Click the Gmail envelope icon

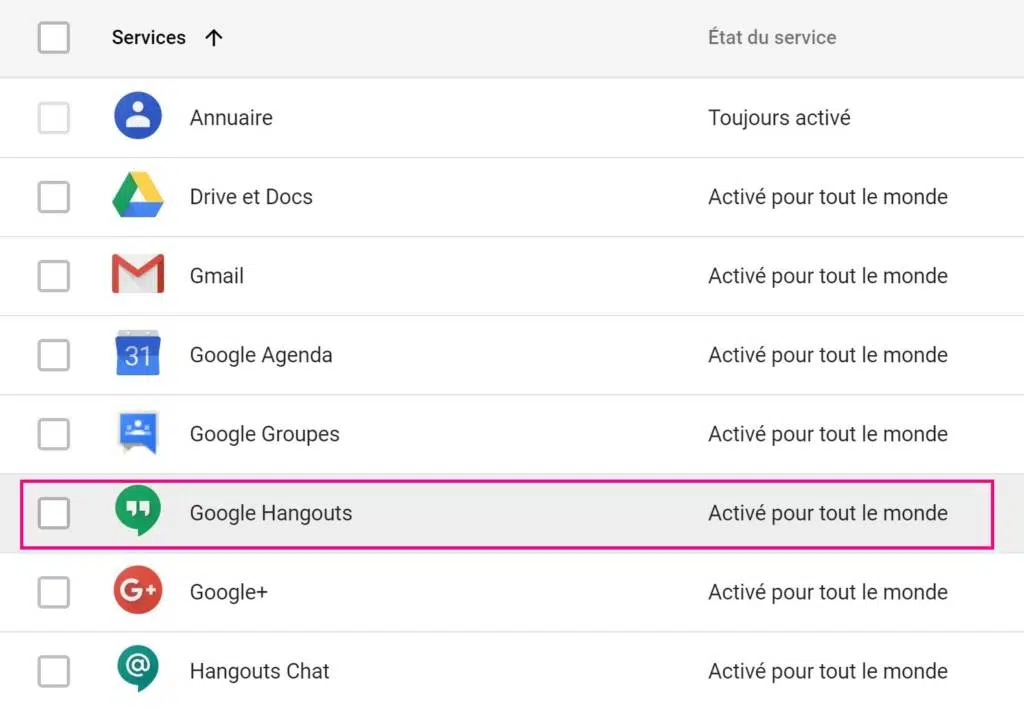[138, 274]
